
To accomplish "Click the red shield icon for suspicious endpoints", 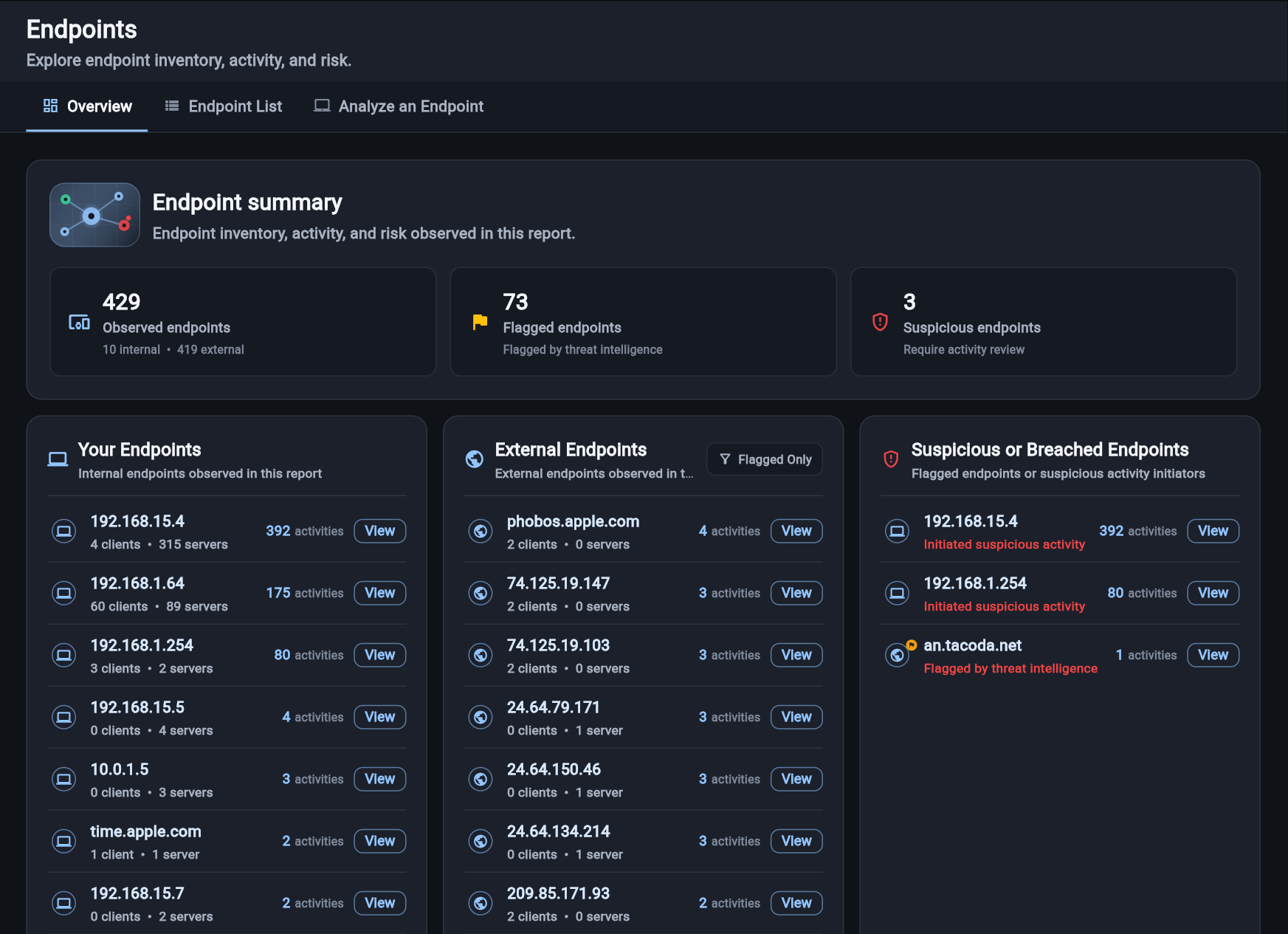I will tap(880, 322).
